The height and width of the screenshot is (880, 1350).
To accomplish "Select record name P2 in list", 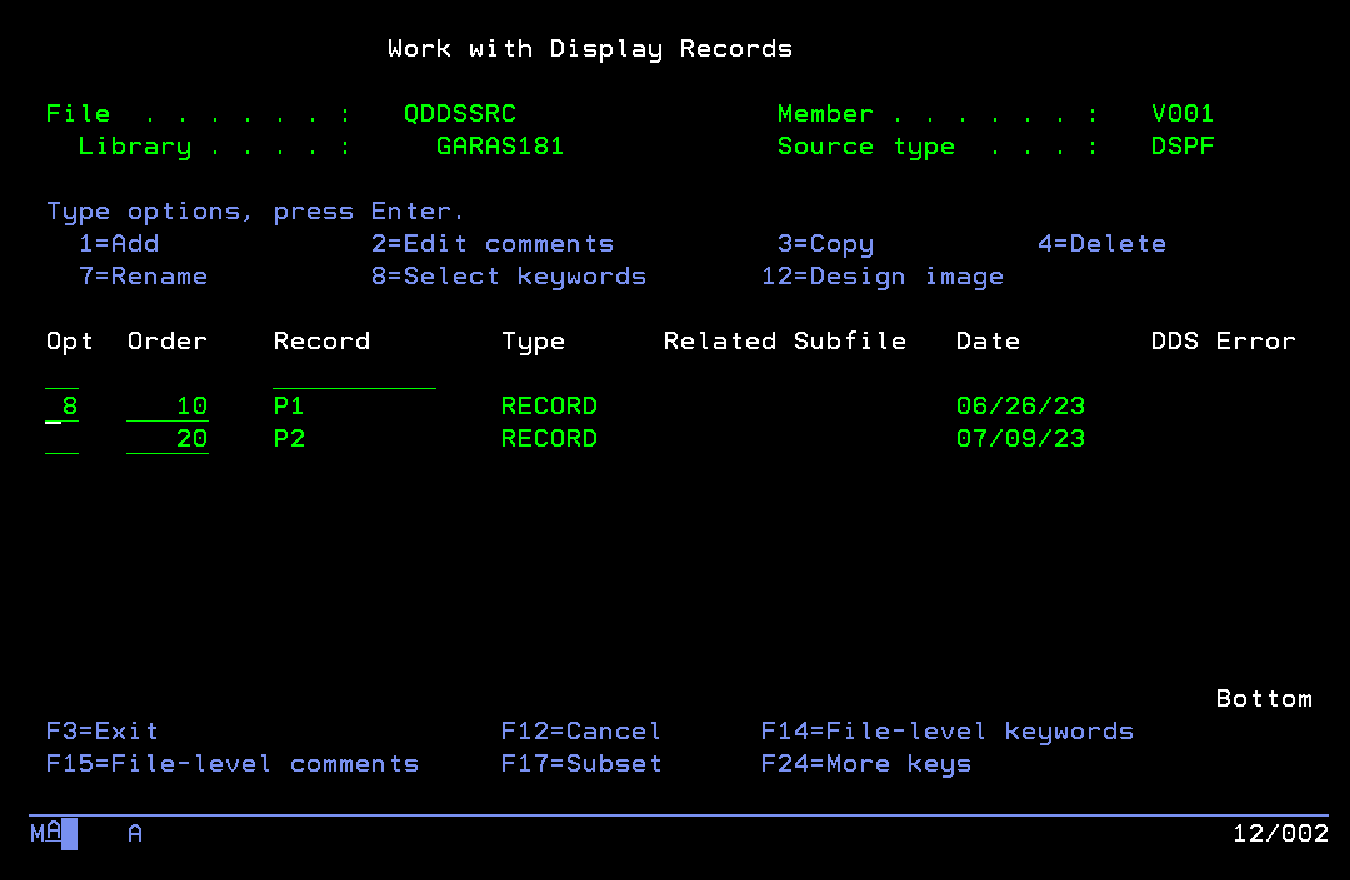I will 289,440.
